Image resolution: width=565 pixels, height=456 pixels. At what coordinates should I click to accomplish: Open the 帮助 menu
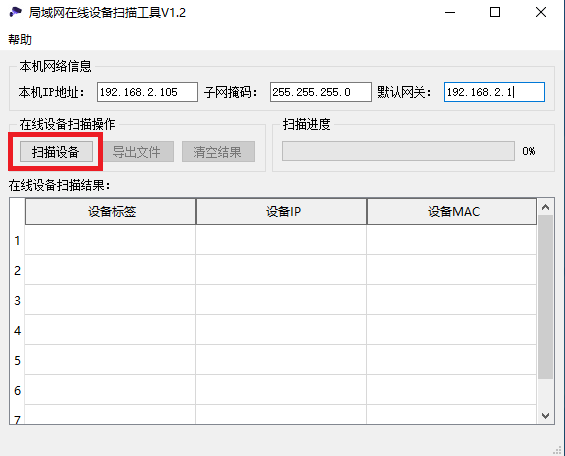coord(20,39)
